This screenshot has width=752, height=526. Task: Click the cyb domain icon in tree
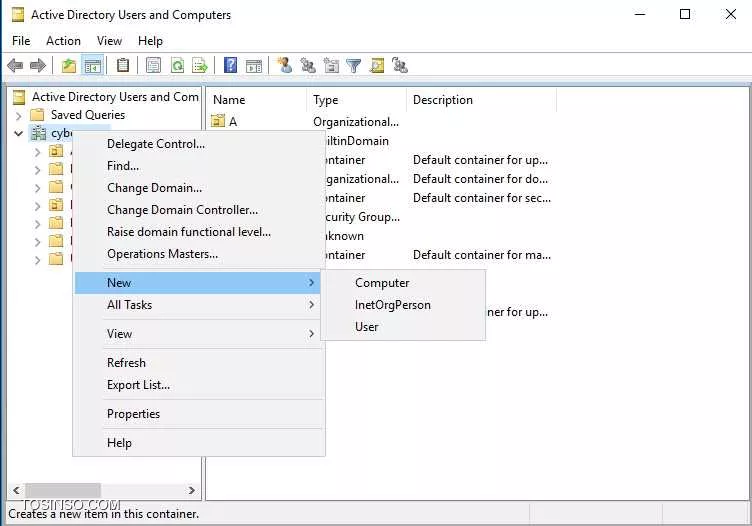[x=38, y=133]
